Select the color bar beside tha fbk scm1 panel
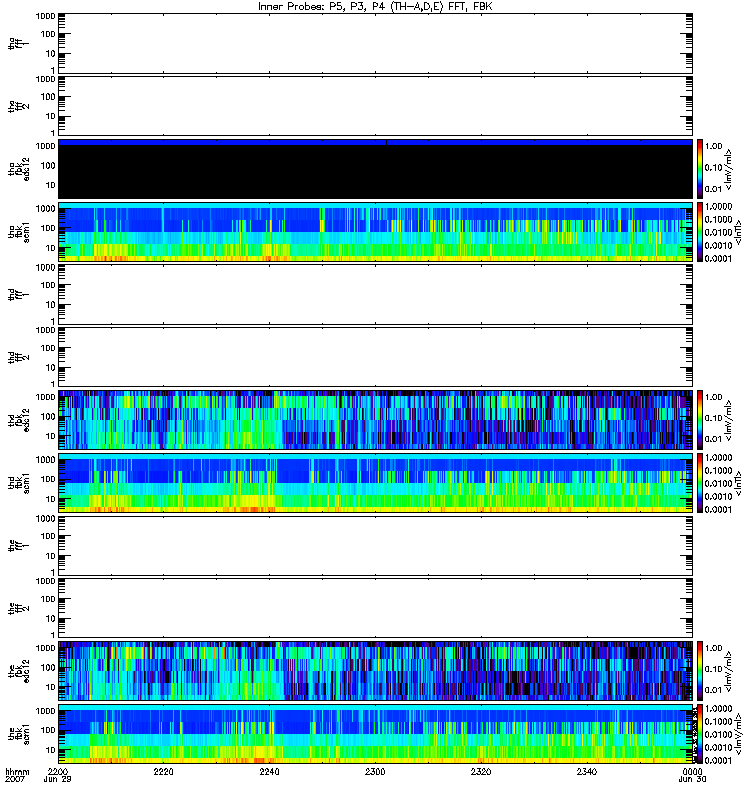This screenshot has width=750, height=800. (700, 232)
